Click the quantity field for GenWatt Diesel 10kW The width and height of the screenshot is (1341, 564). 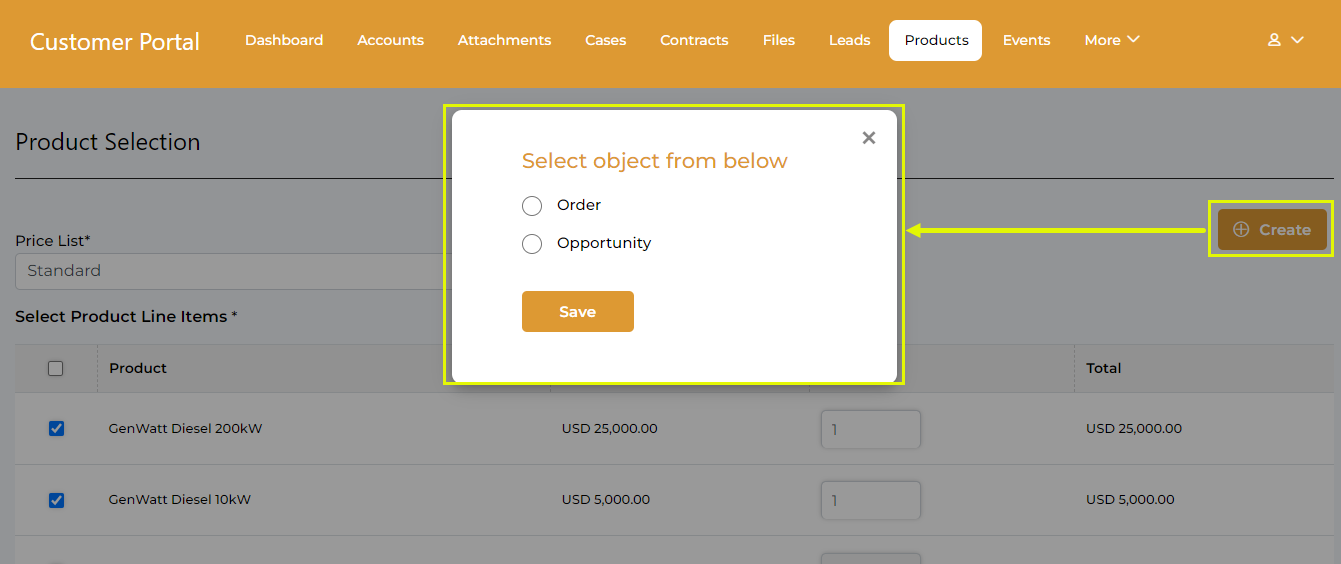(x=870, y=500)
